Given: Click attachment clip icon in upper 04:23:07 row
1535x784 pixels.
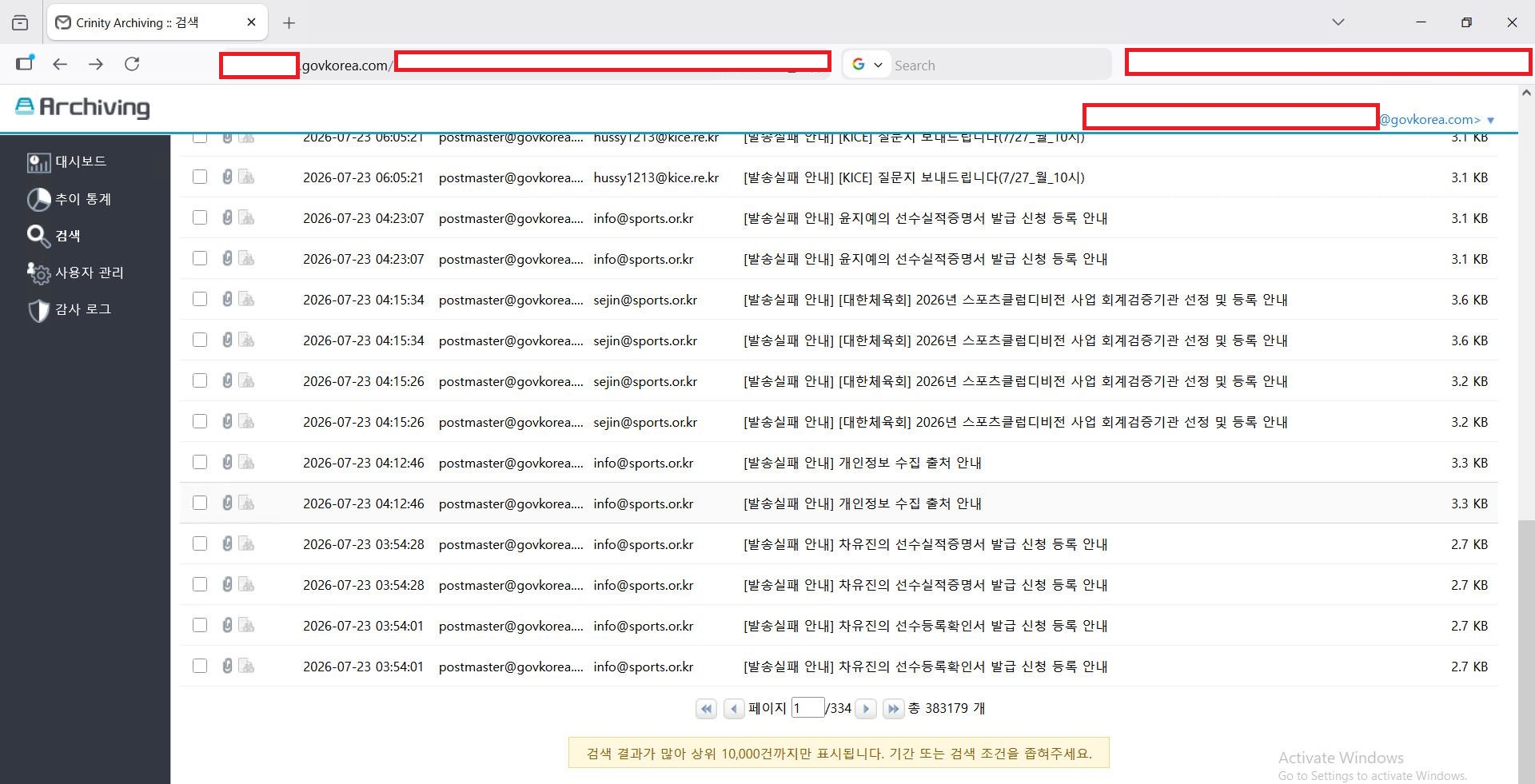Looking at the screenshot, I should 227,217.
